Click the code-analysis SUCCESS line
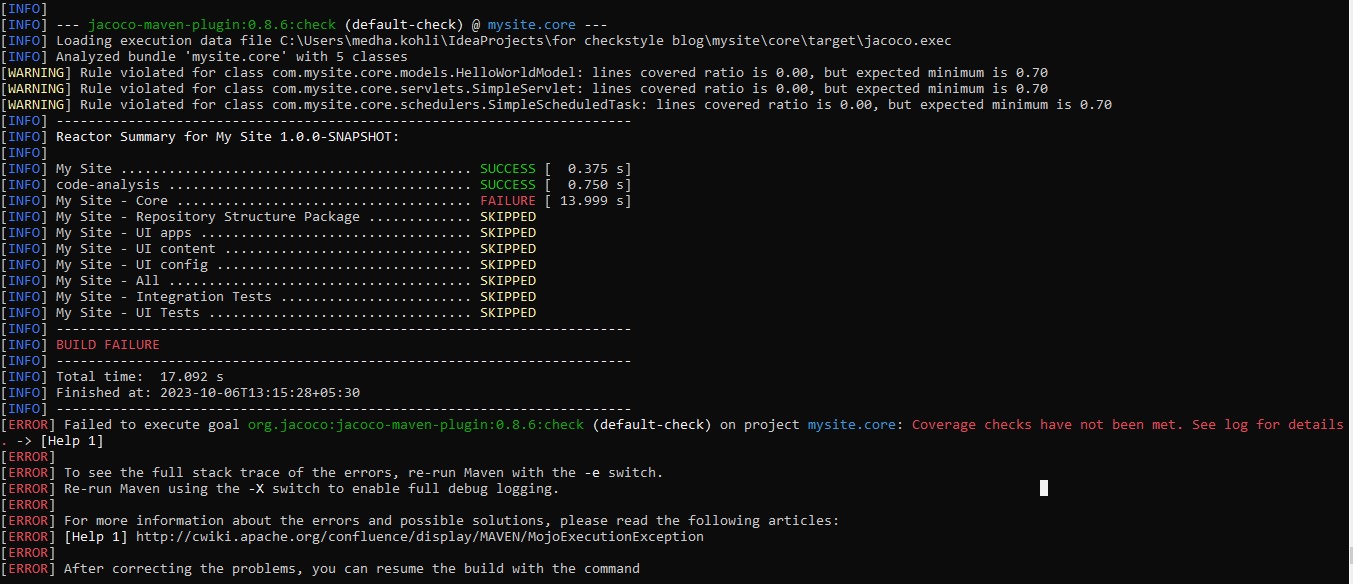The width and height of the screenshot is (1353, 584). pyautogui.click(x=300, y=184)
